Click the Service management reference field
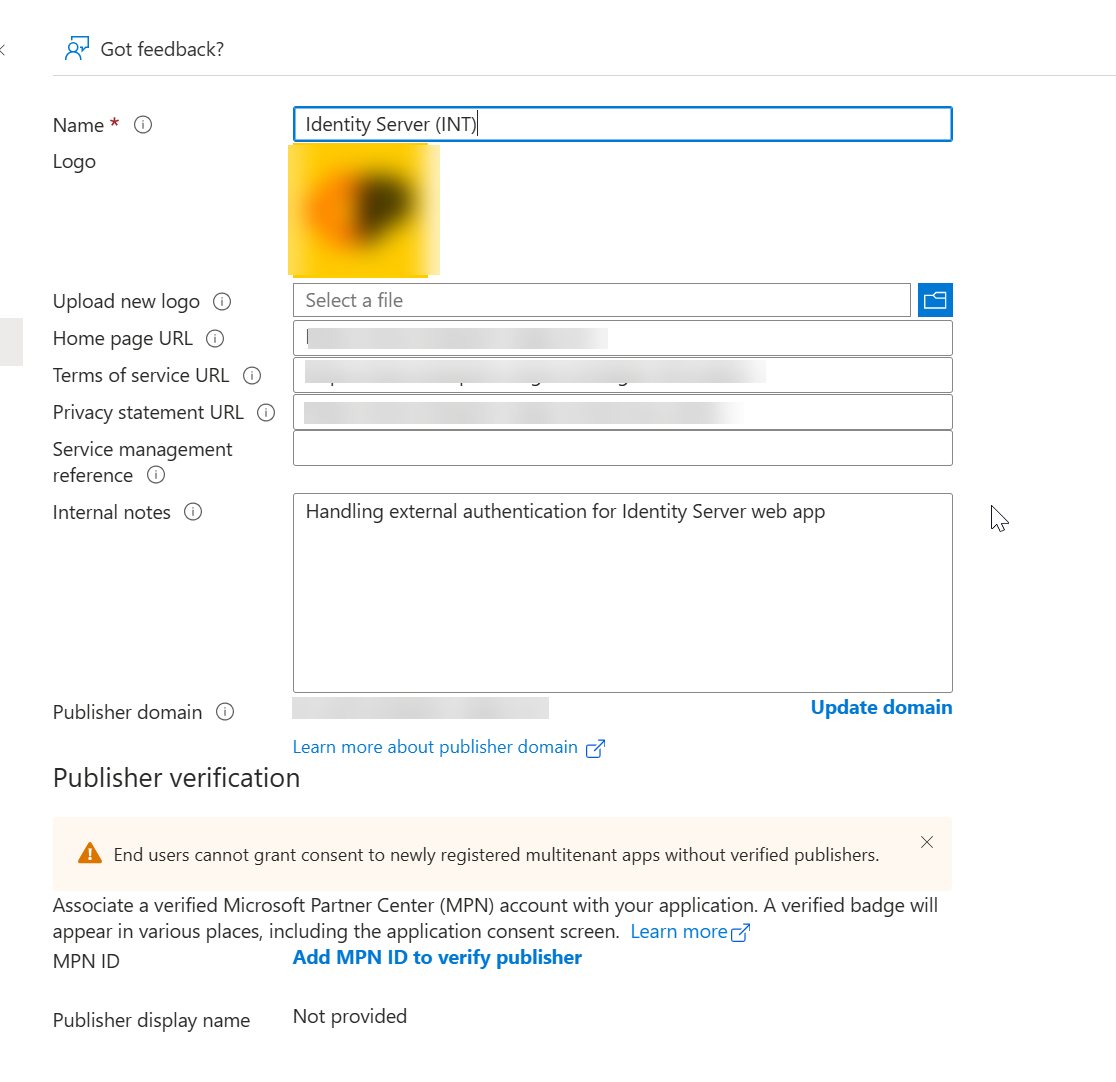This screenshot has height=1082, width=1116. (x=623, y=448)
